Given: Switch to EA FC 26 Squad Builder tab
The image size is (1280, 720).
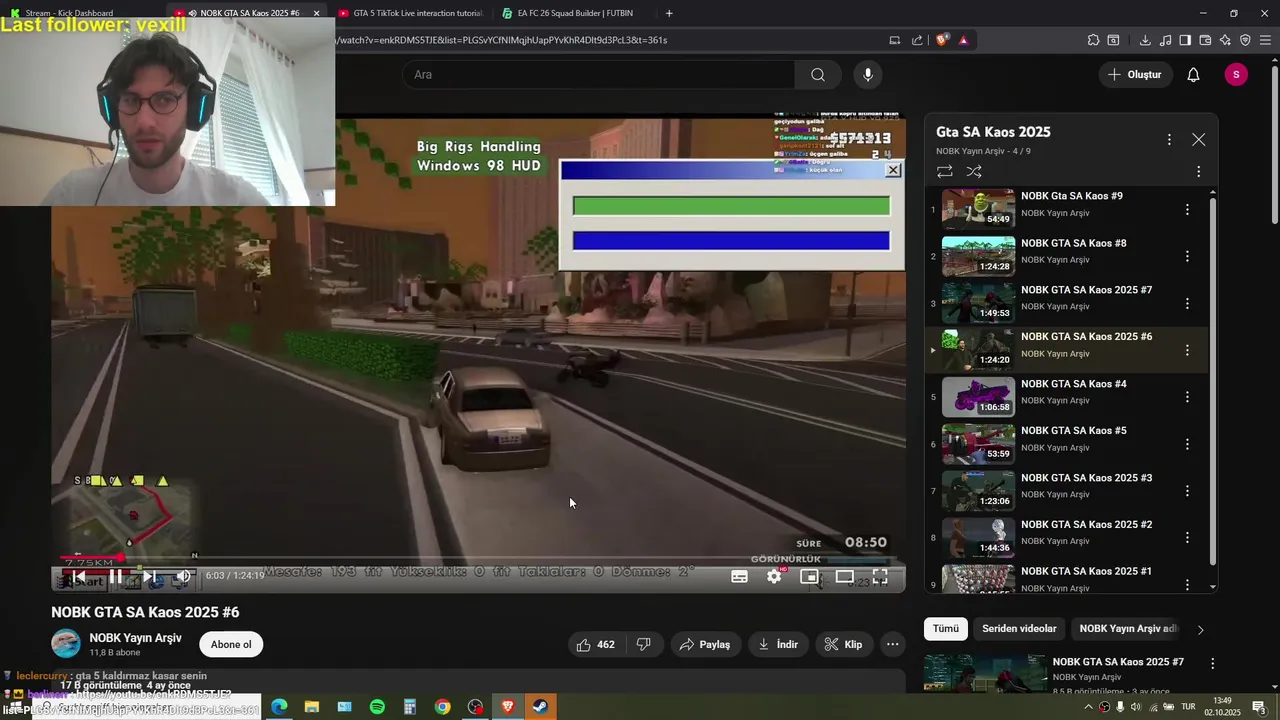Looking at the screenshot, I should [x=573, y=13].
